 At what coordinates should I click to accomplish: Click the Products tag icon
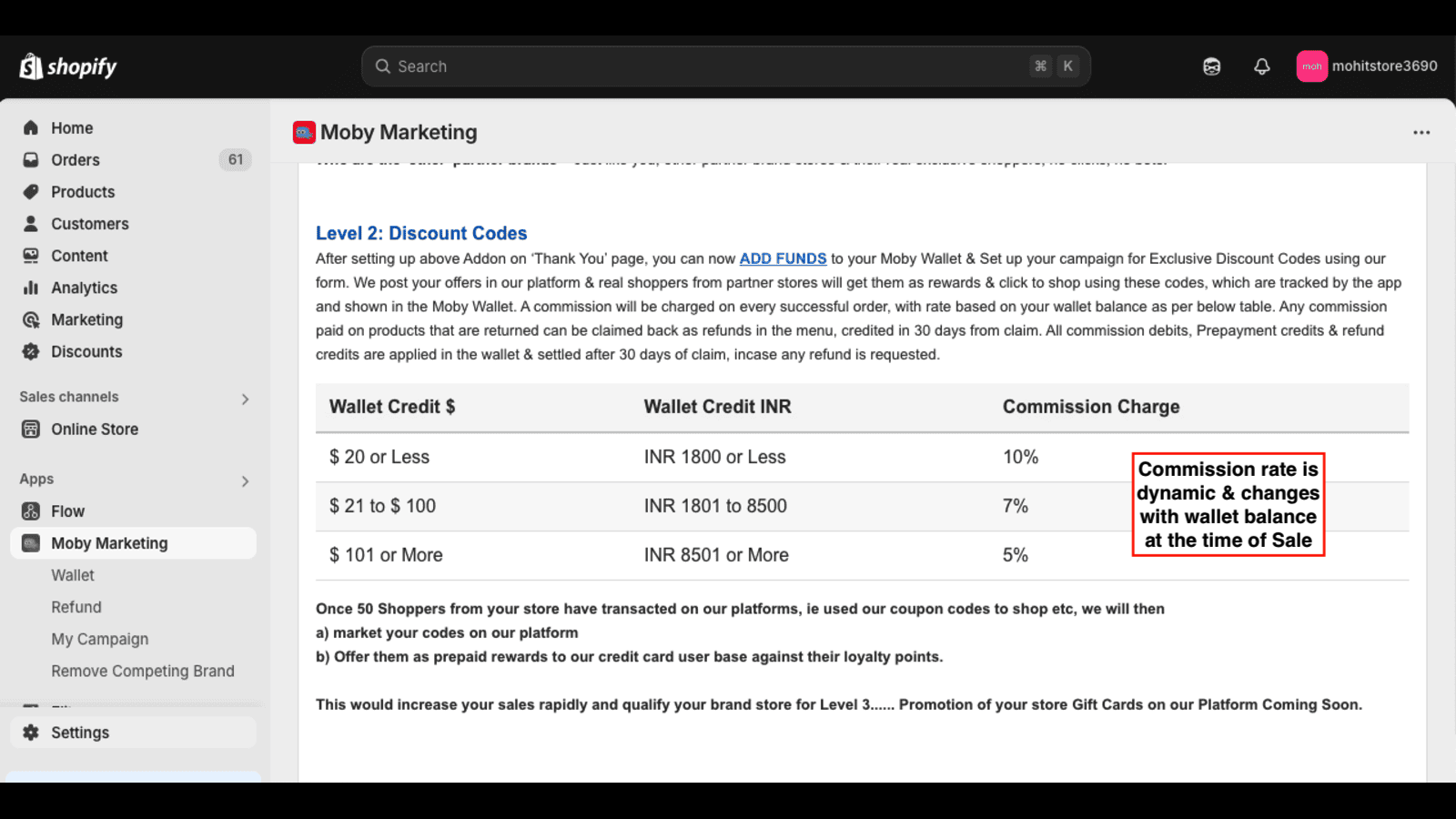[x=31, y=192]
